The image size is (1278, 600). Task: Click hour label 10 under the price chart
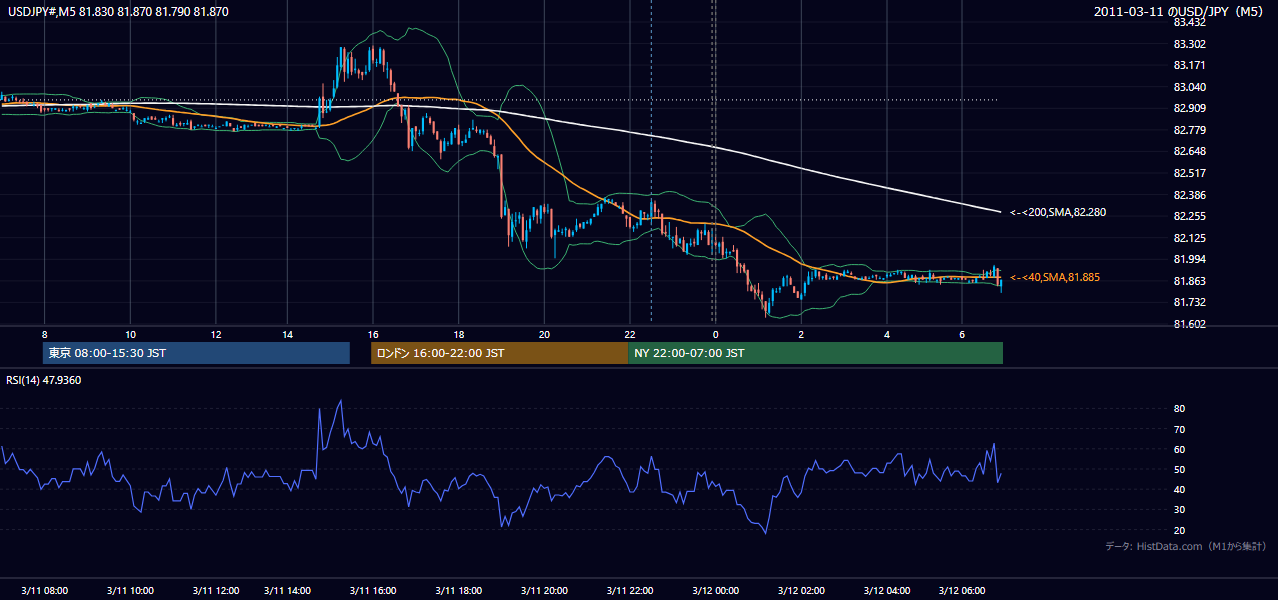pos(131,333)
